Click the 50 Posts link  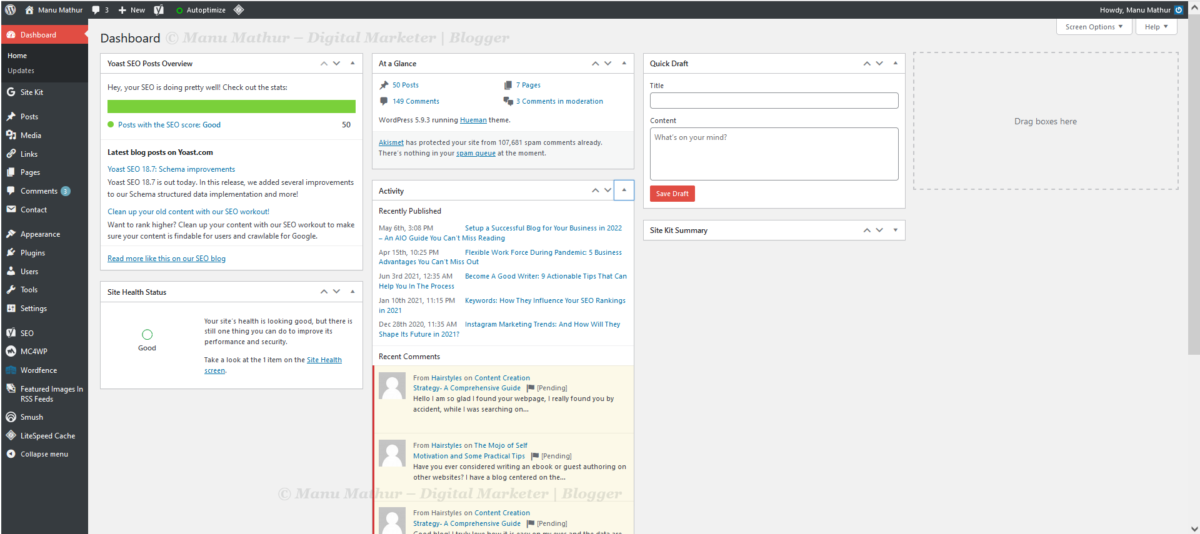(x=405, y=86)
